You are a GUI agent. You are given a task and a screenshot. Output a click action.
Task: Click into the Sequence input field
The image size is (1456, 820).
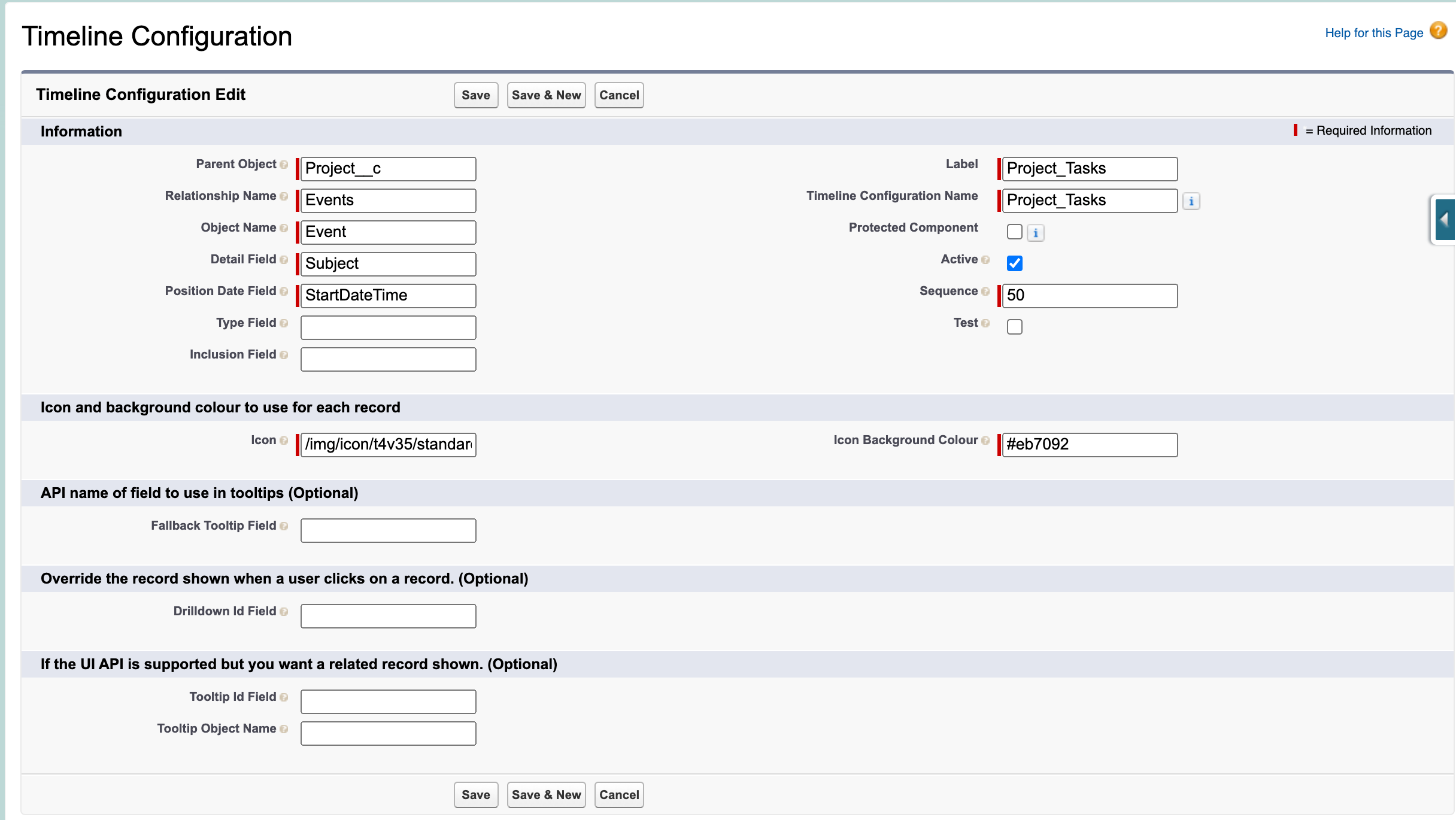pyautogui.click(x=1088, y=295)
